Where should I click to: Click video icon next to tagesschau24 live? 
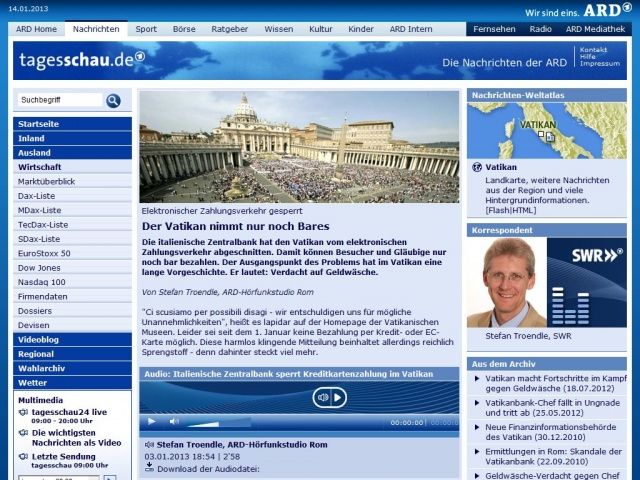pyautogui.click(x=24, y=413)
